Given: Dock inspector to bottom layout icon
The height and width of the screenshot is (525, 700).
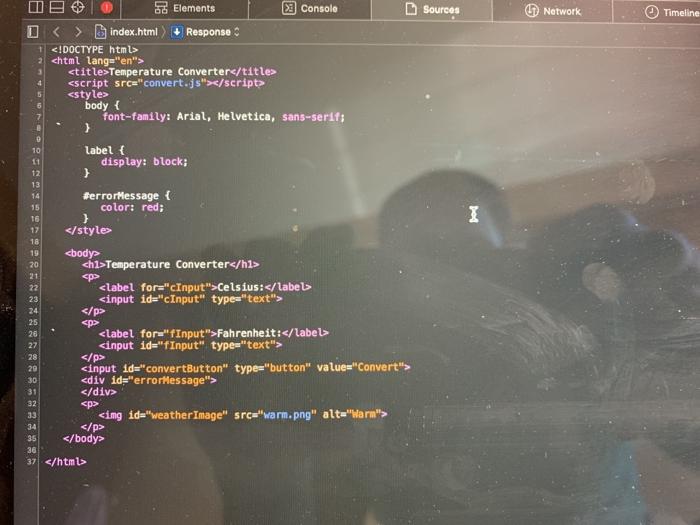Looking at the screenshot, I should point(57,7).
